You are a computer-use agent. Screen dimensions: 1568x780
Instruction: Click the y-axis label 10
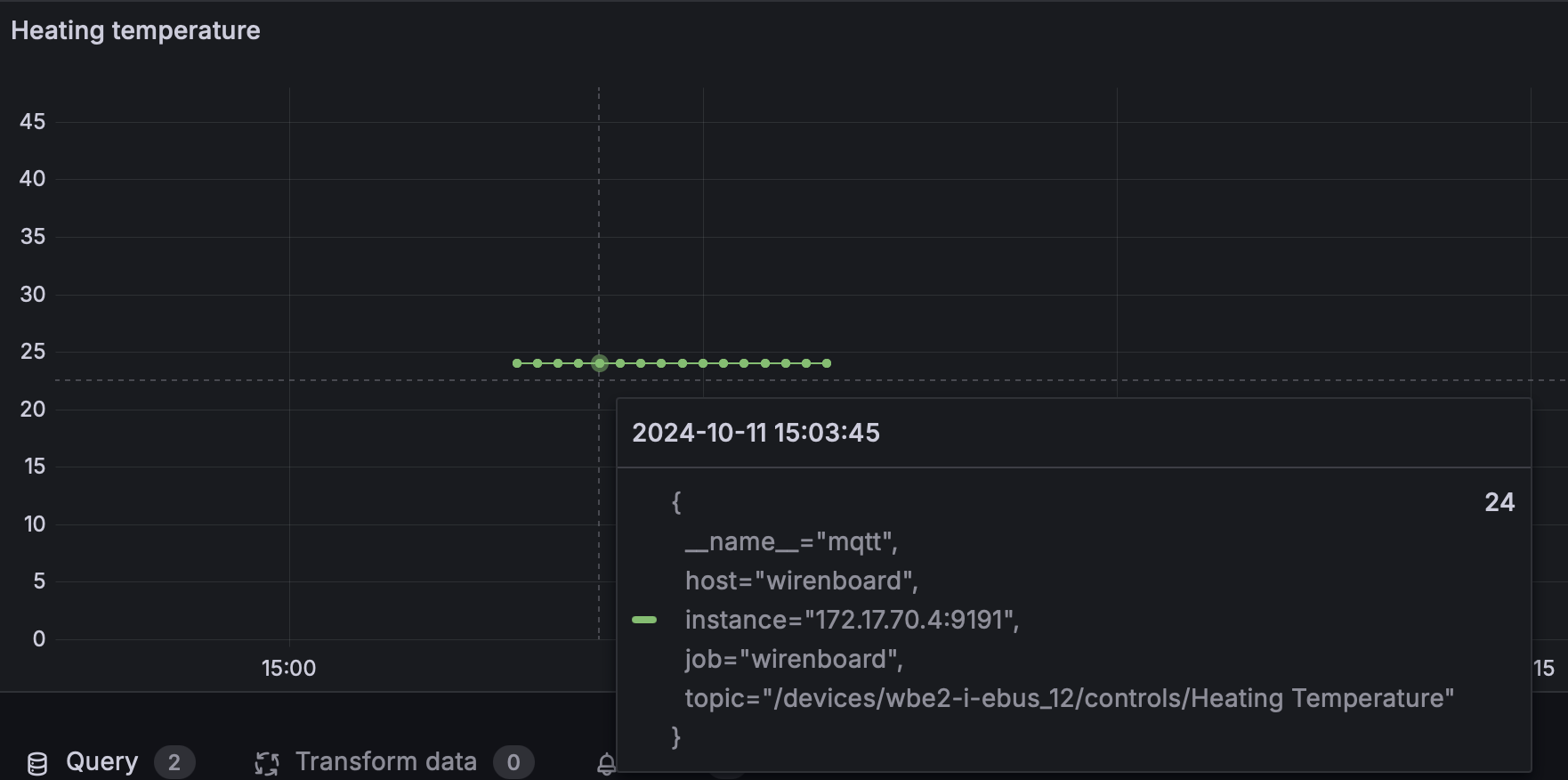coord(35,524)
